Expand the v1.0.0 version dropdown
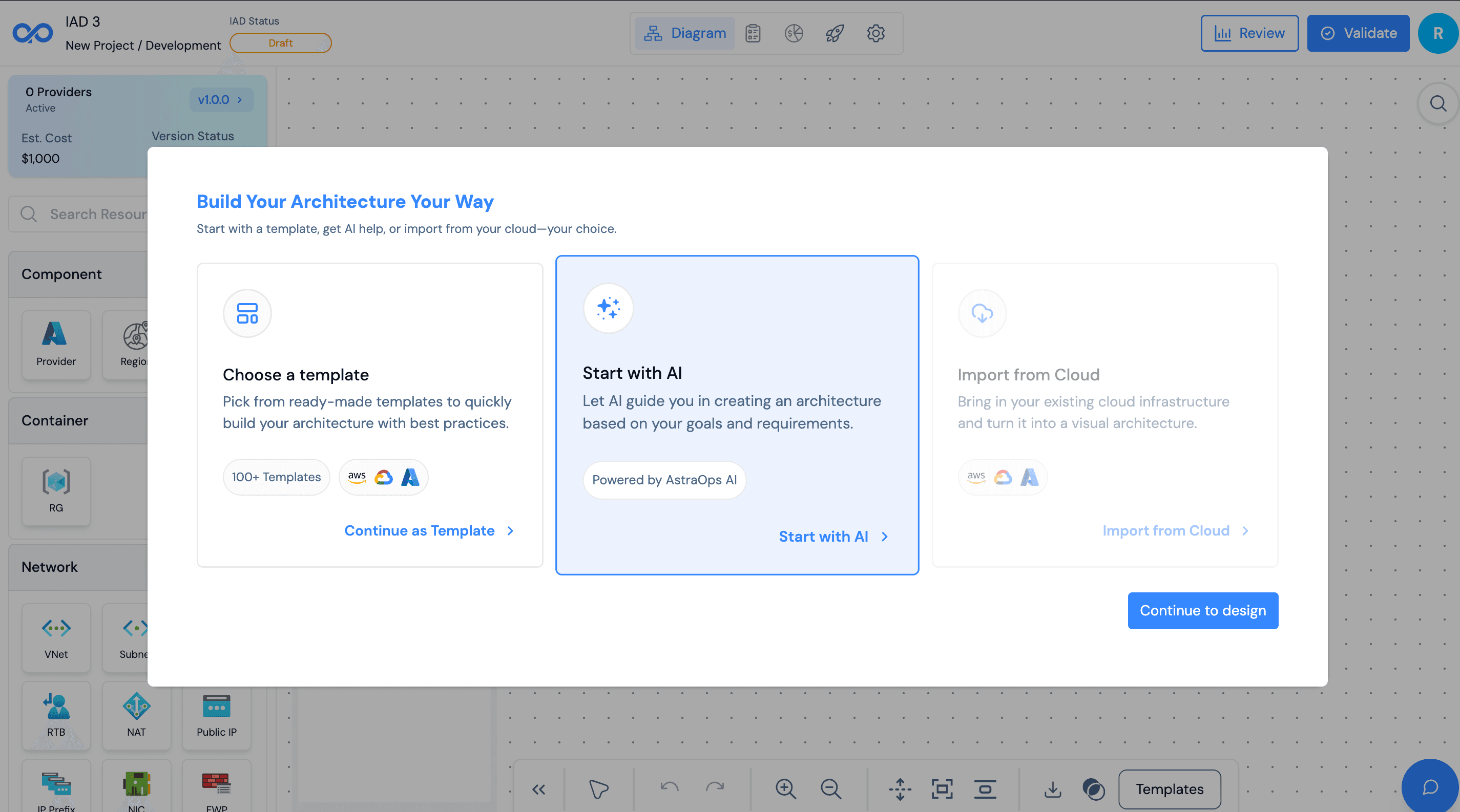Screen dimensions: 1460x812 (220, 100)
